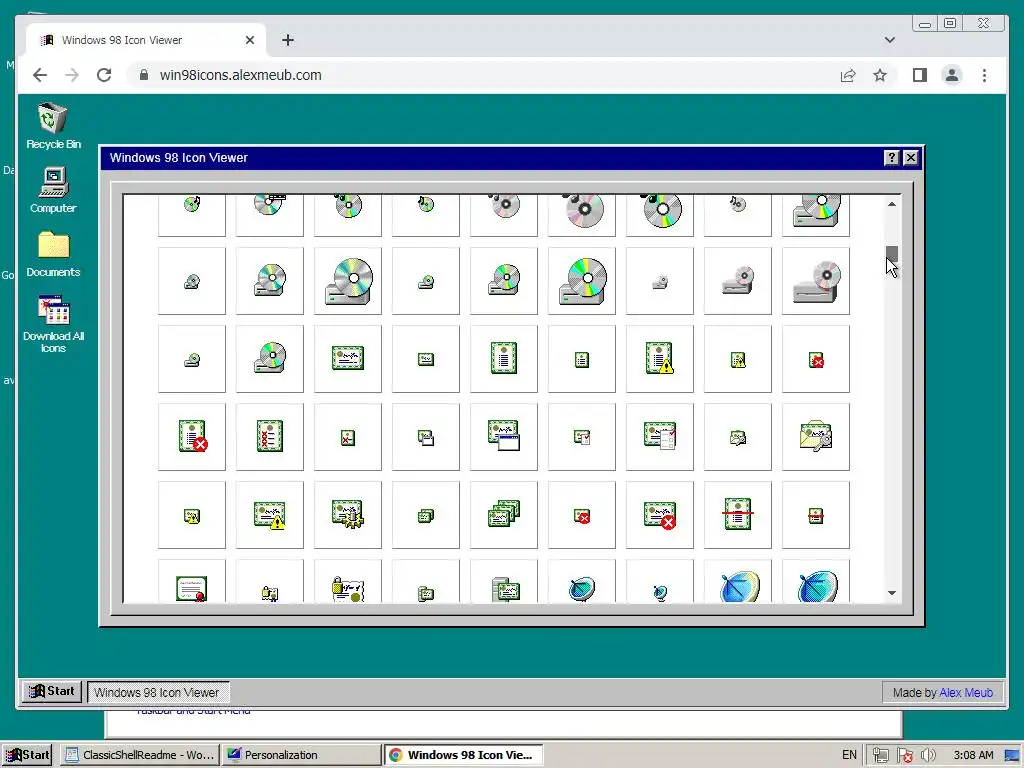Toggle the browser side panel
The width and height of the screenshot is (1024, 768).
tap(920, 75)
